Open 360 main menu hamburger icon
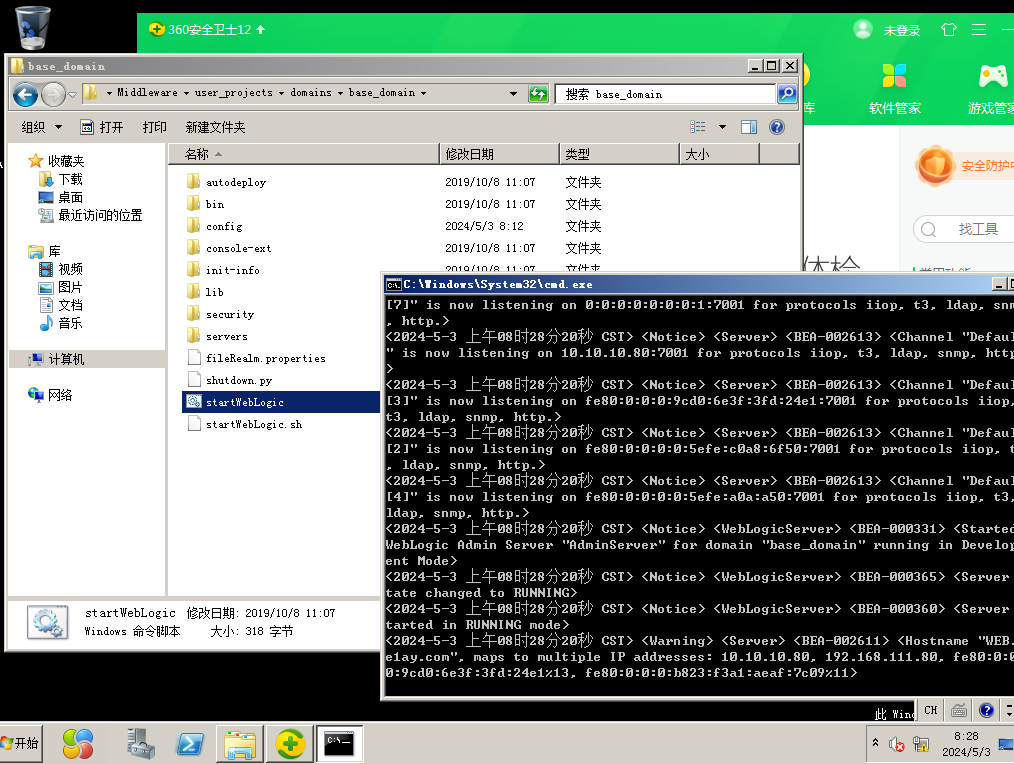Image resolution: width=1014 pixels, height=764 pixels. (978, 30)
